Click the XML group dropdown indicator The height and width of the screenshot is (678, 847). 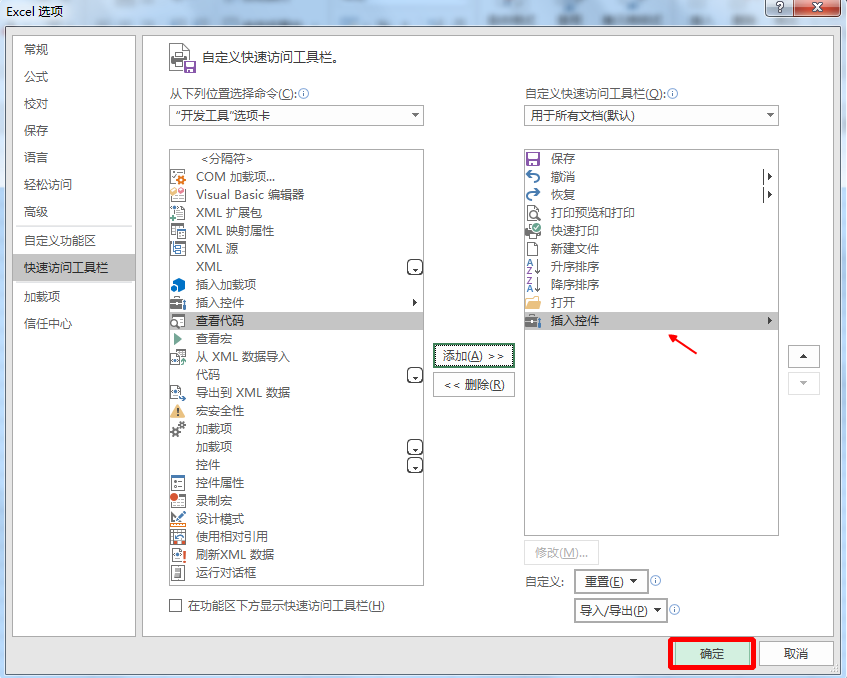(414, 267)
